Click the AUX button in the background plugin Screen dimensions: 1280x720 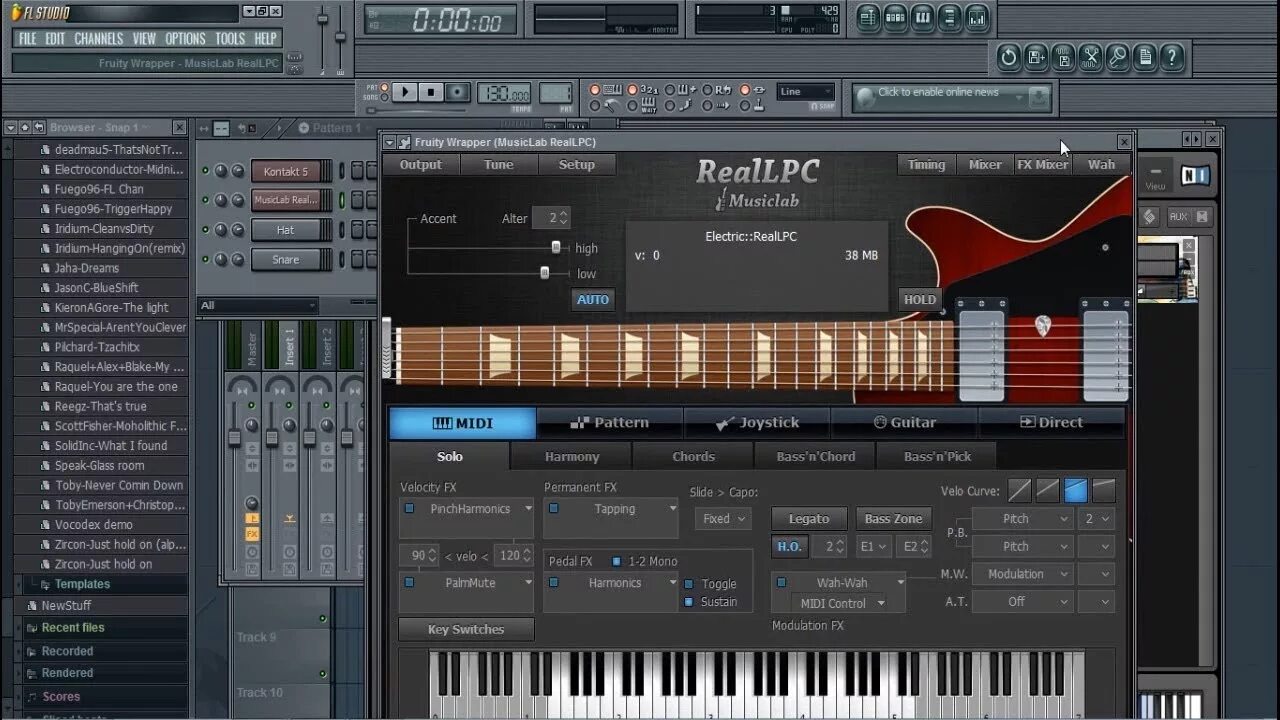pos(1178,216)
